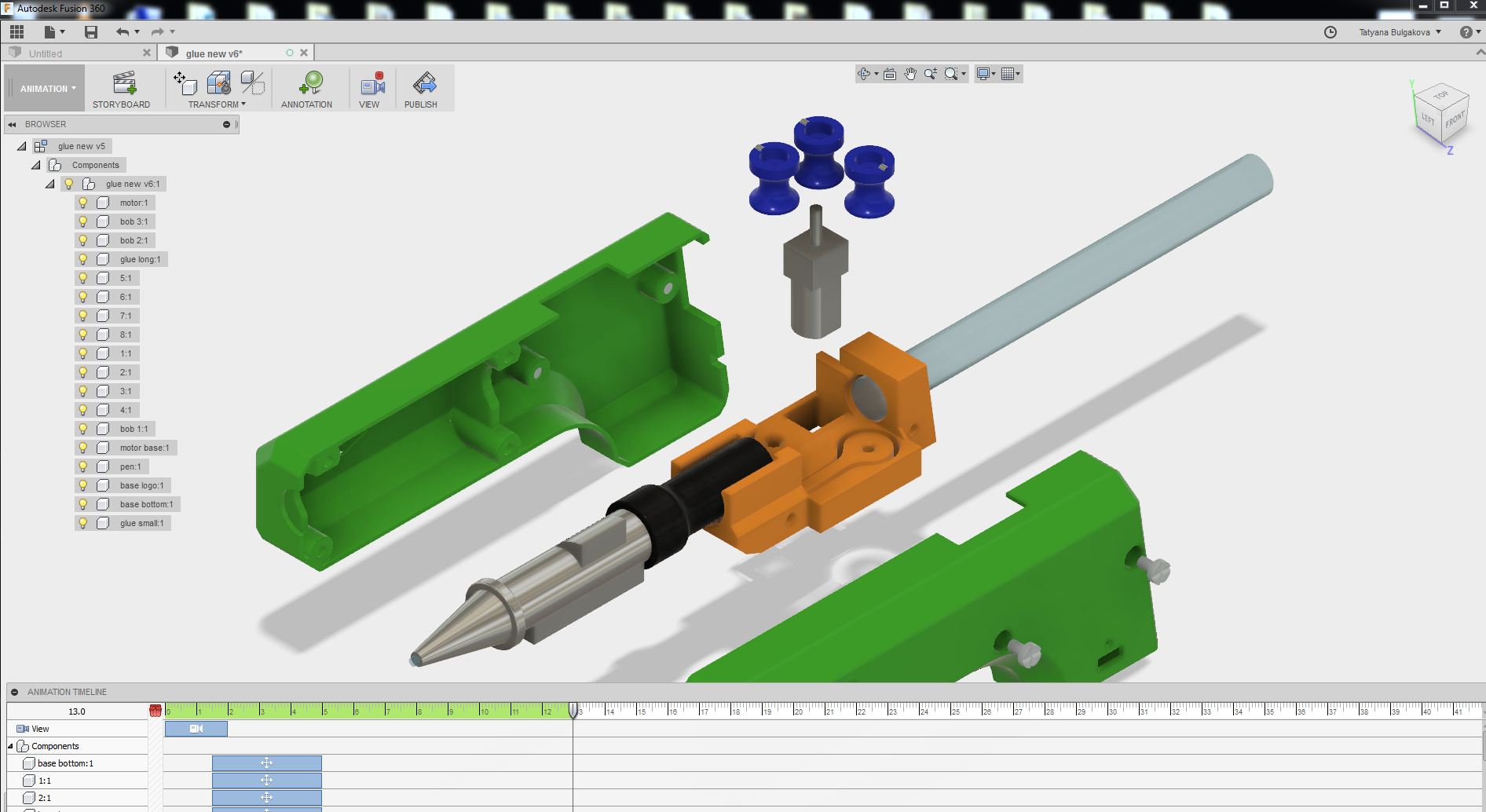Hide the bob 3:1 component
Viewport: 1486px width, 812px height.
[82, 221]
